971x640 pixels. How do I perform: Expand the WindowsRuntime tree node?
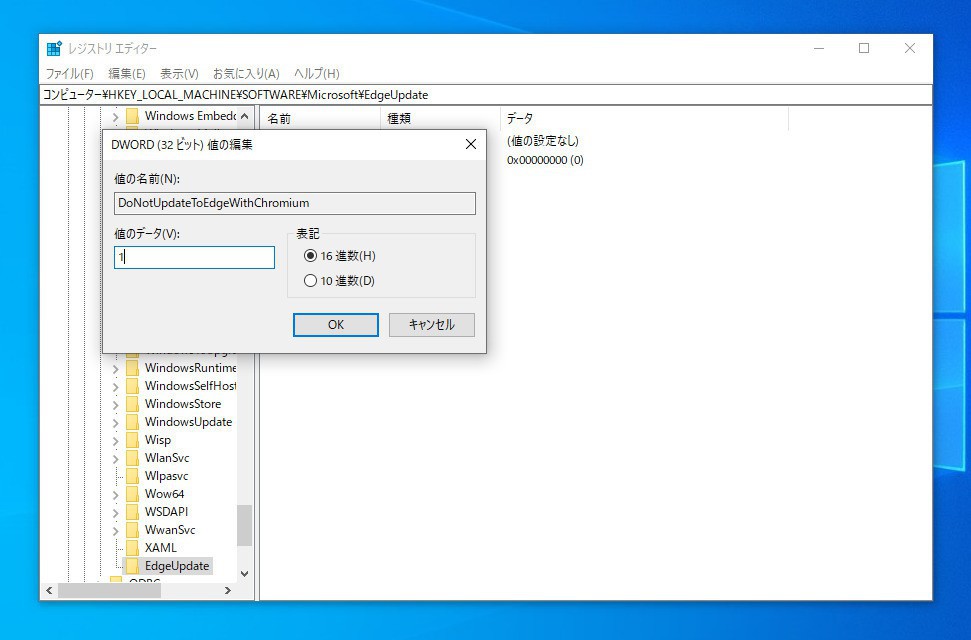[x=115, y=368]
